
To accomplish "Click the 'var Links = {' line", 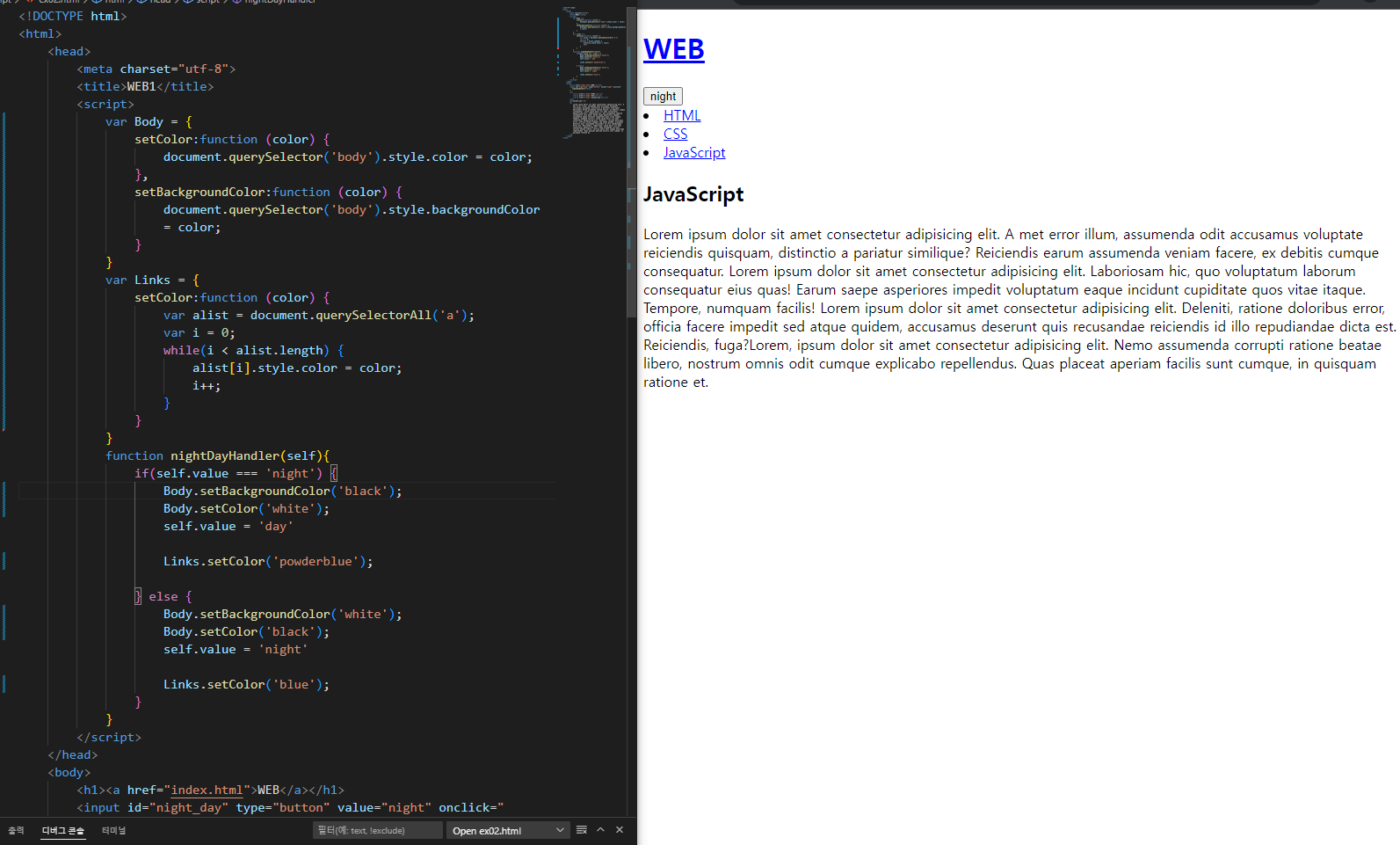I will coord(152,280).
